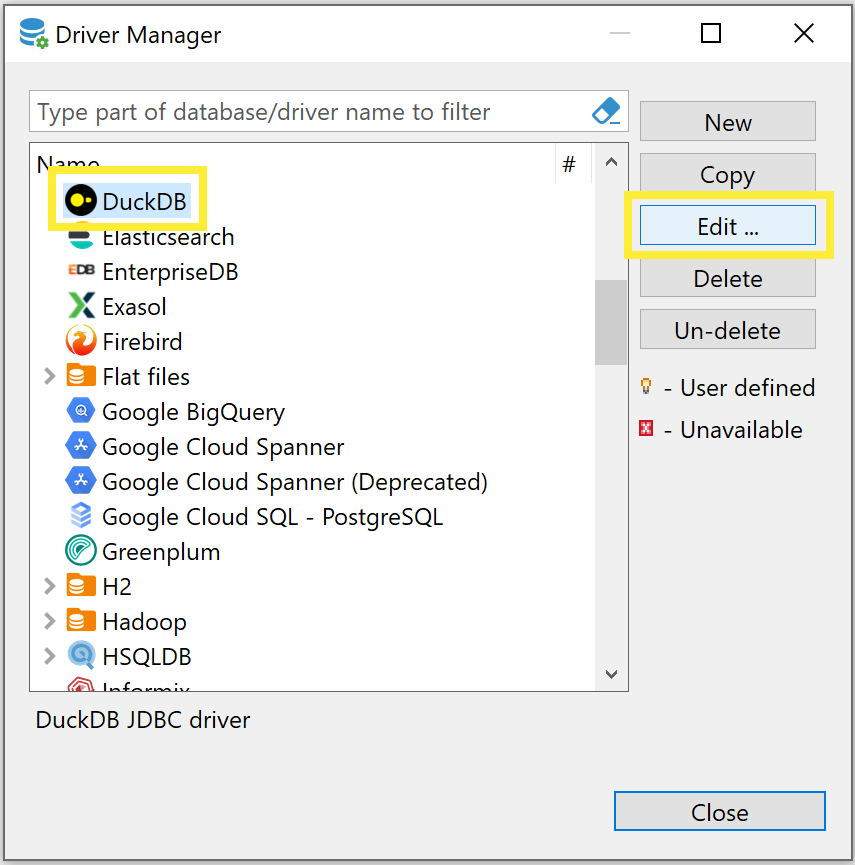Screen dimensions: 855x865
Task: Clear the filter using the eraser icon
Action: click(x=604, y=111)
